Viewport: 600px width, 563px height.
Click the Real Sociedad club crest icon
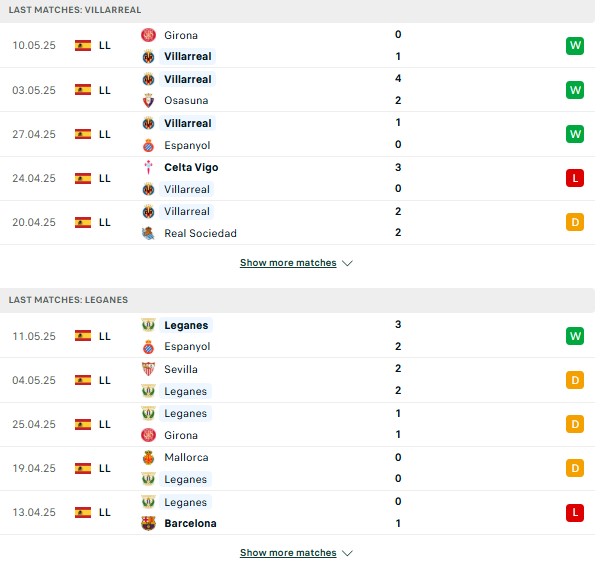(148, 233)
